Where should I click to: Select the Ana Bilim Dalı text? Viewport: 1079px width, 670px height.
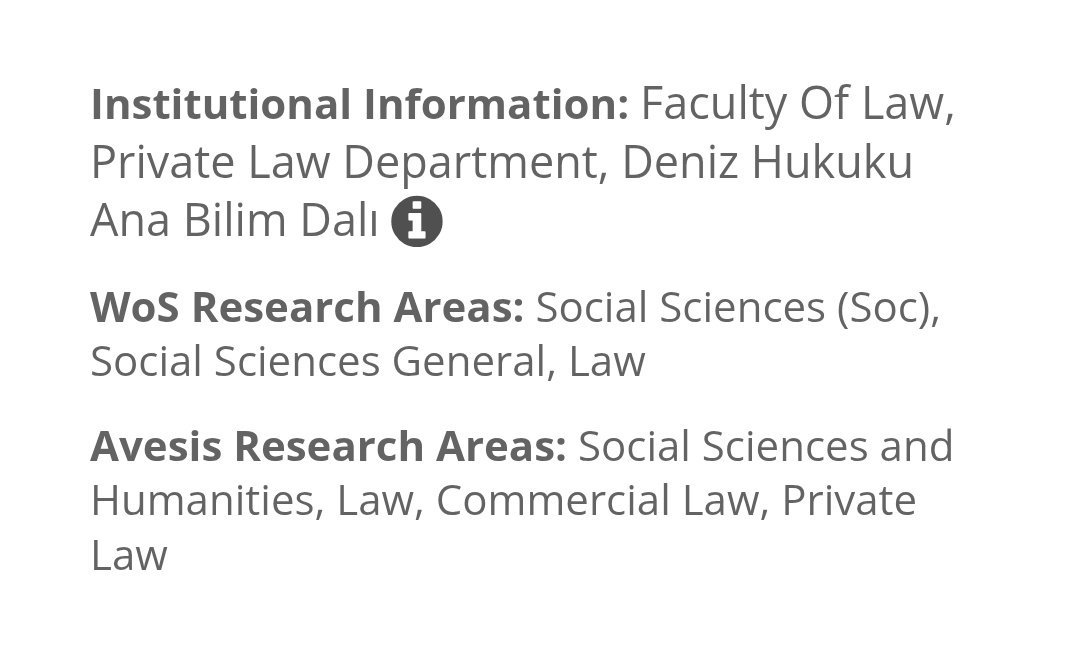[234, 222]
